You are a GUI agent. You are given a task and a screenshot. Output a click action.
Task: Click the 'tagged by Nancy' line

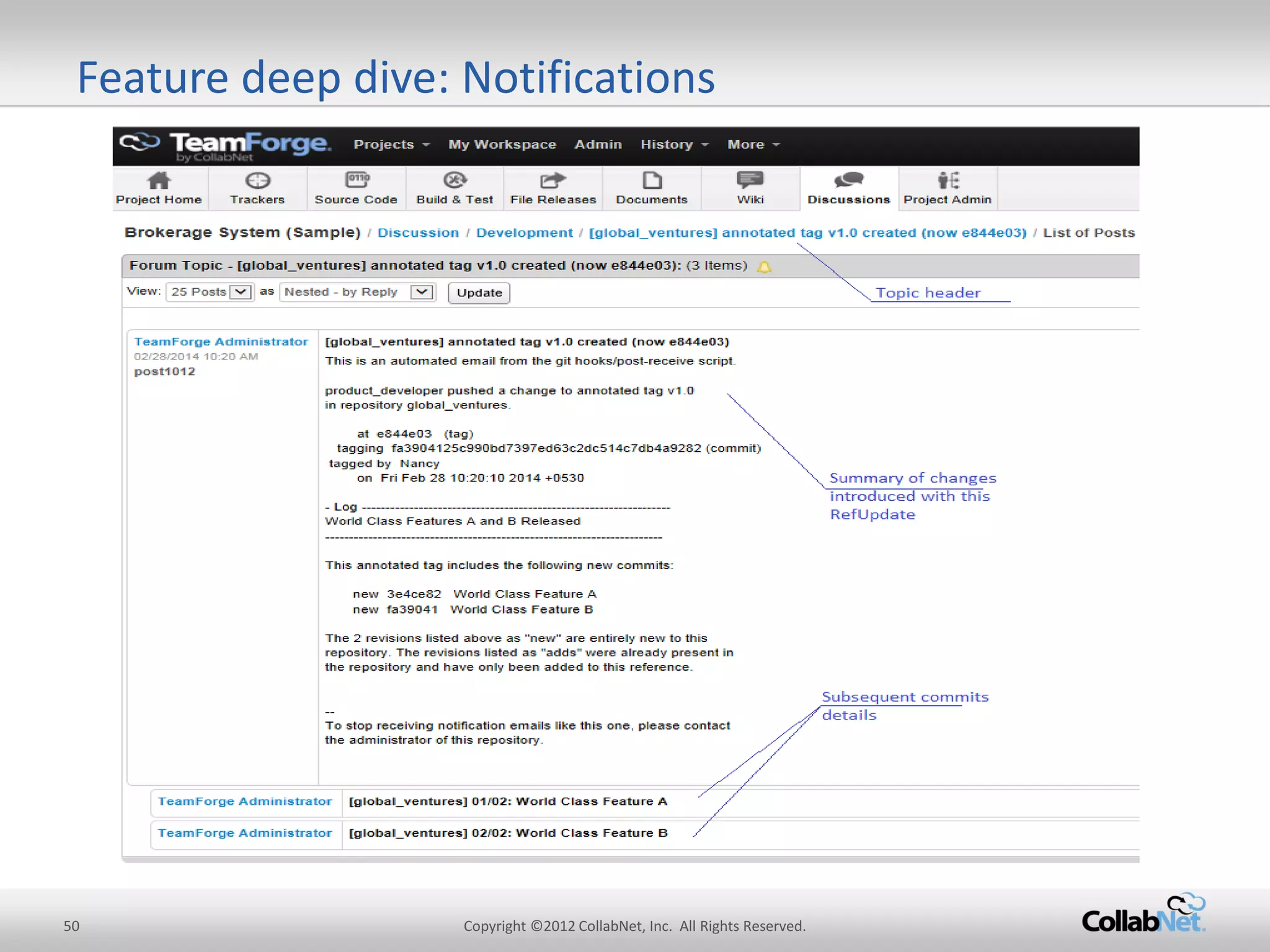point(384,464)
